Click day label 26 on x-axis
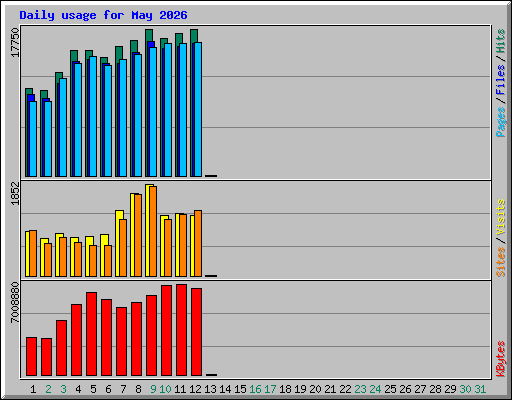 (405, 389)
